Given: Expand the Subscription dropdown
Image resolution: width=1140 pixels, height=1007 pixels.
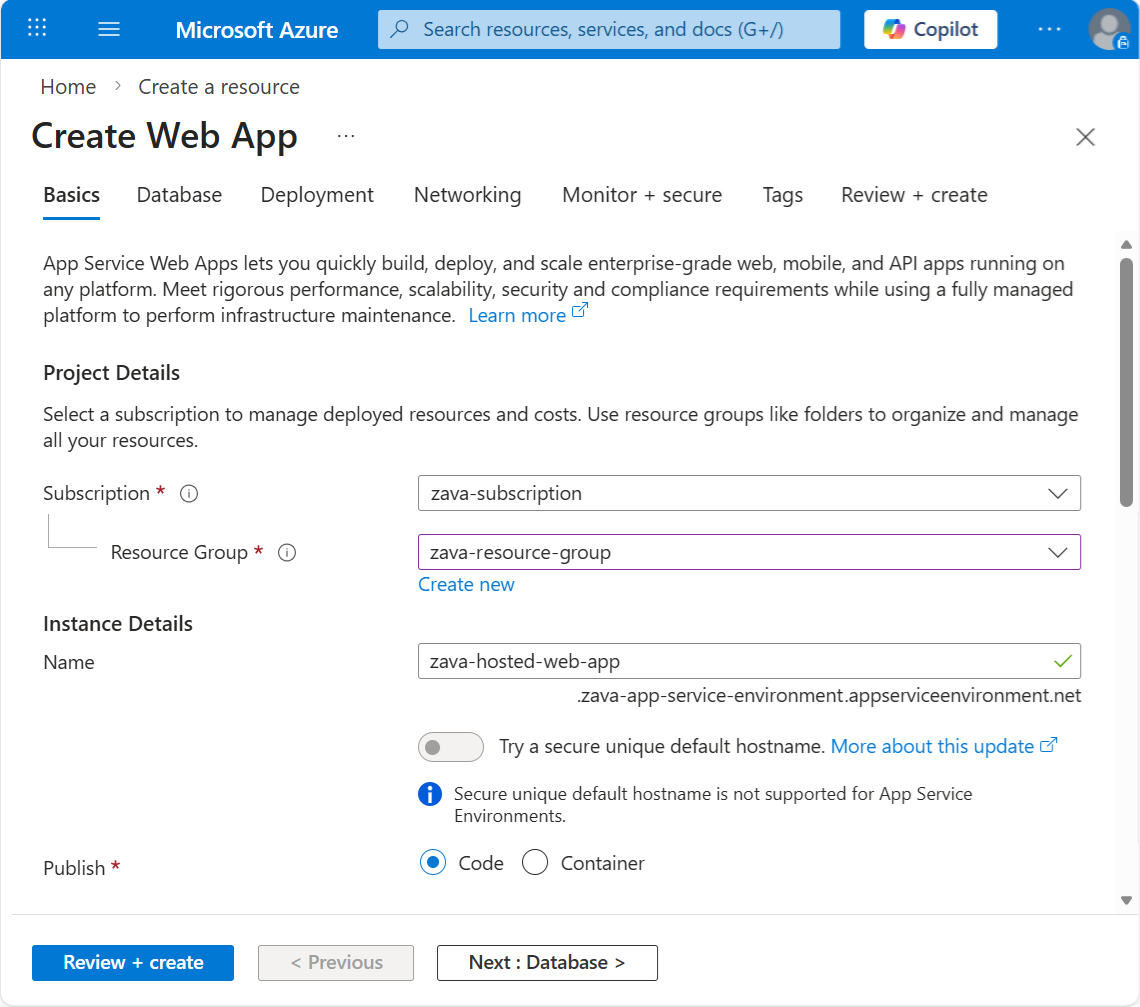Looking at the screenshot, I should click(x=1058, y=493).
